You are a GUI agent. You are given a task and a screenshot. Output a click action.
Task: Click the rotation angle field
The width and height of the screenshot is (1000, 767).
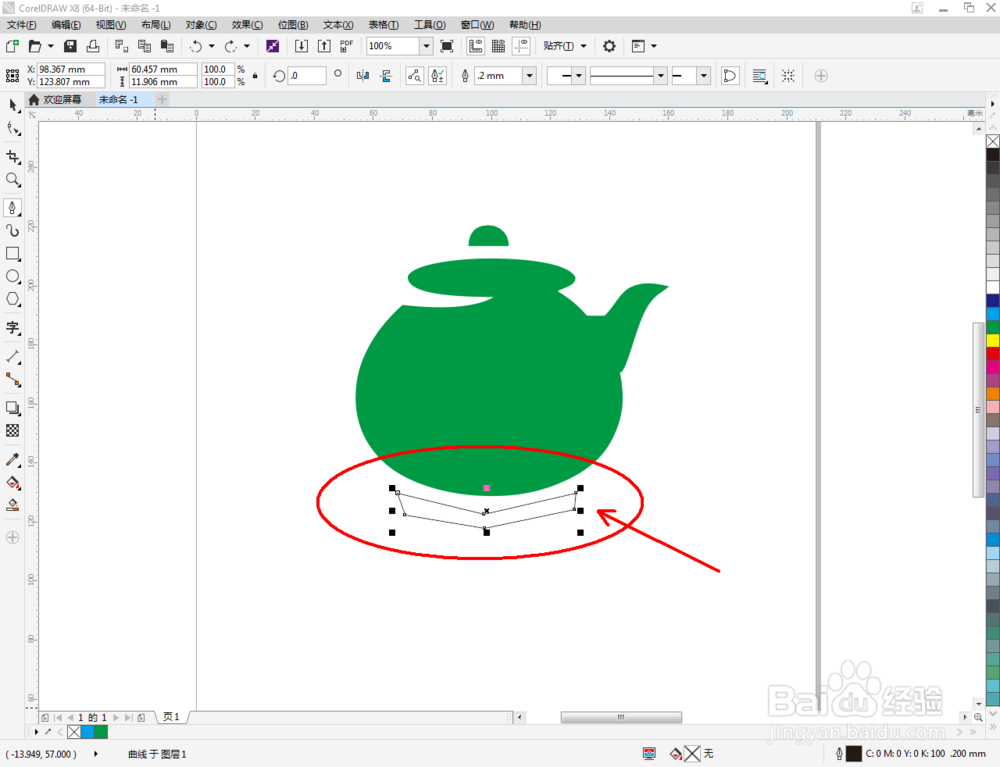(x=306, y=76)
